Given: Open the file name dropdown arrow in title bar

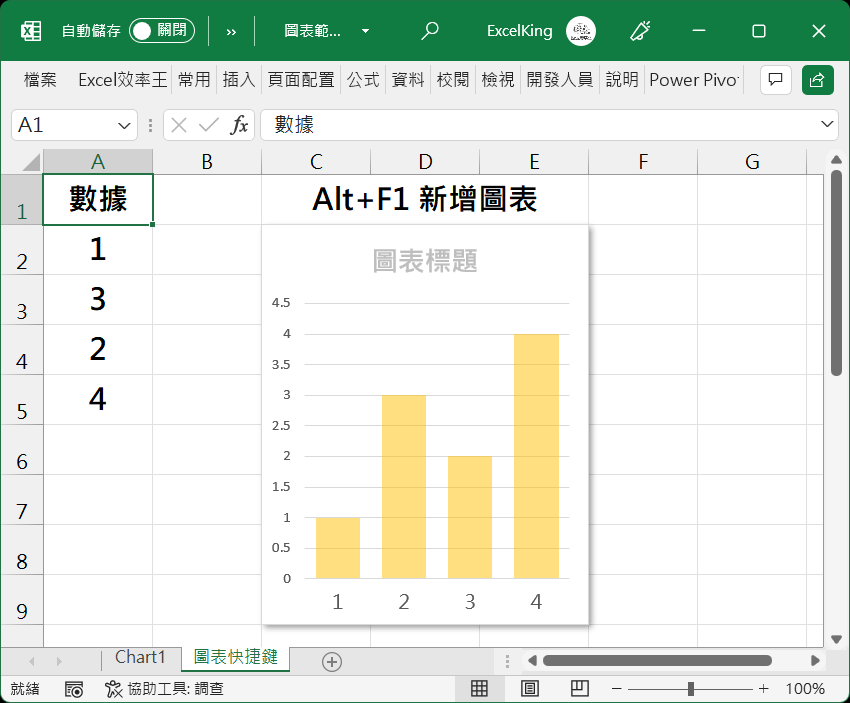Looking at the screenshot, I should tap(365, 31).
